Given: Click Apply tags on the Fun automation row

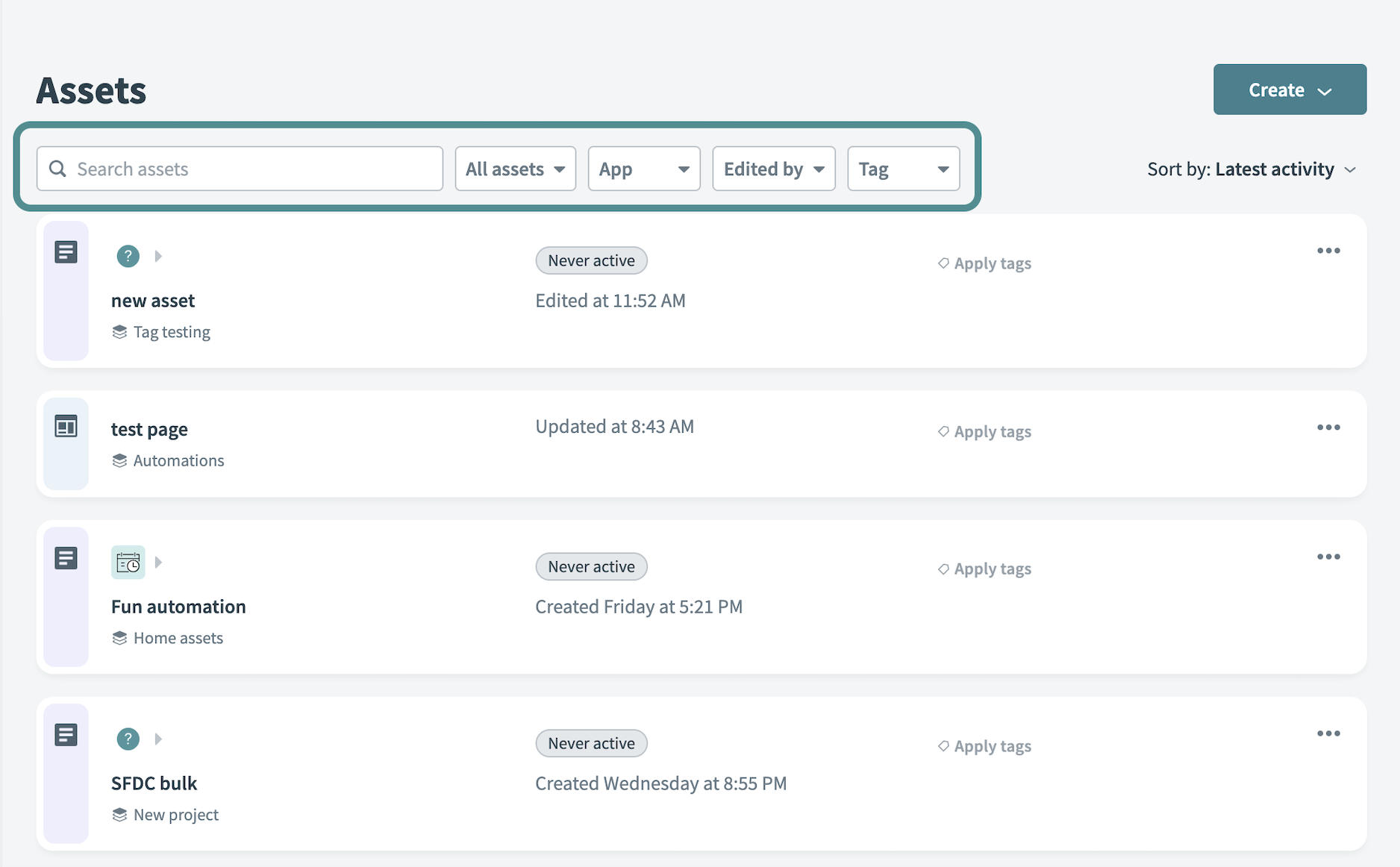Looking at the screenshot, I should pos(993,568).
